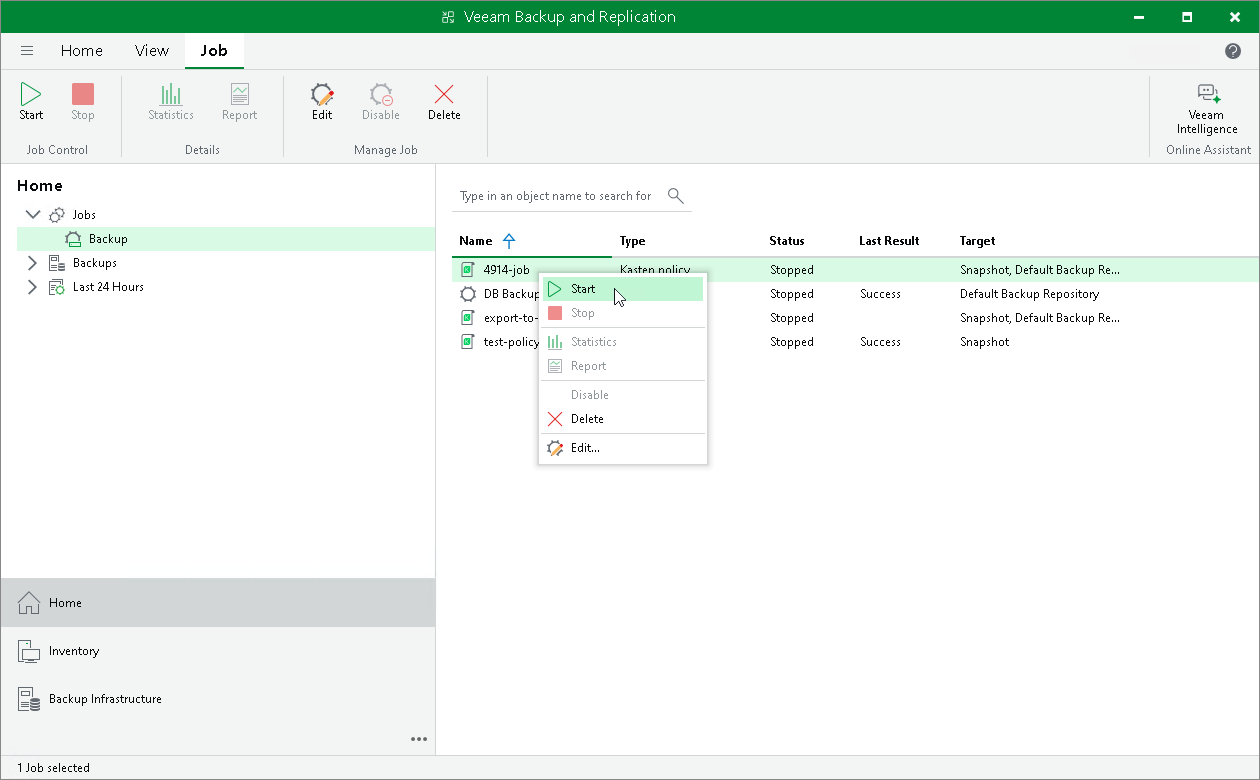The image size is (1260, 780).
Task: Click the Last 24 Hours node icon
Action: click(57, 287)
